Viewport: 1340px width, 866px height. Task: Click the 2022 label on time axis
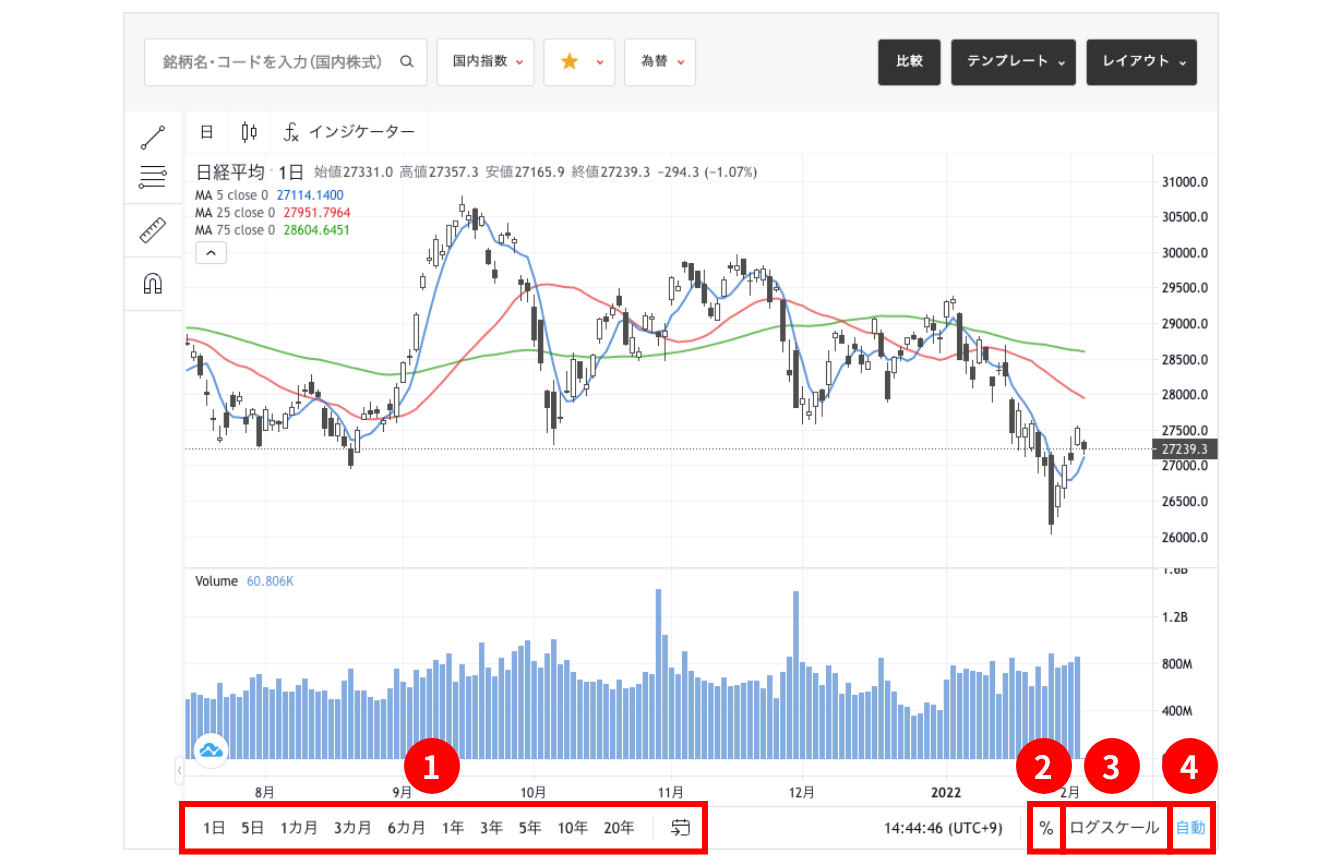click(945, 791)
